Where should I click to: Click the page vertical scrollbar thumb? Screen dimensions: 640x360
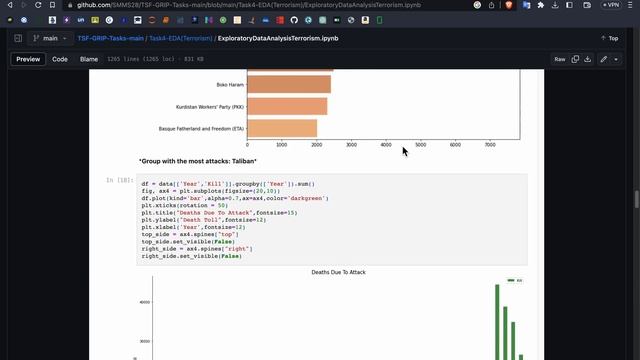[636, 199]
